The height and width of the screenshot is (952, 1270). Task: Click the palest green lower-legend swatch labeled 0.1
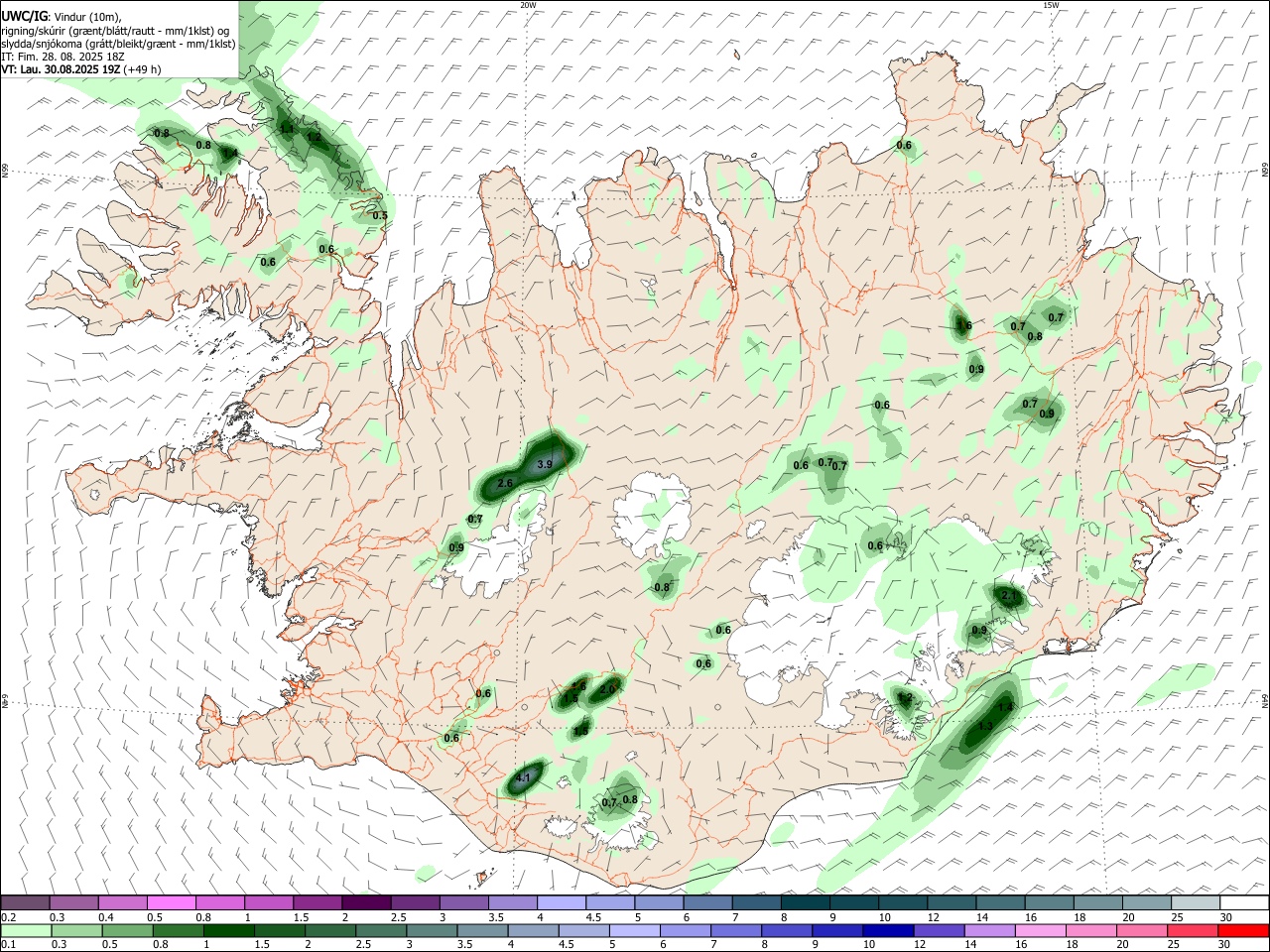pyautogui.click(x=27, y=930)
